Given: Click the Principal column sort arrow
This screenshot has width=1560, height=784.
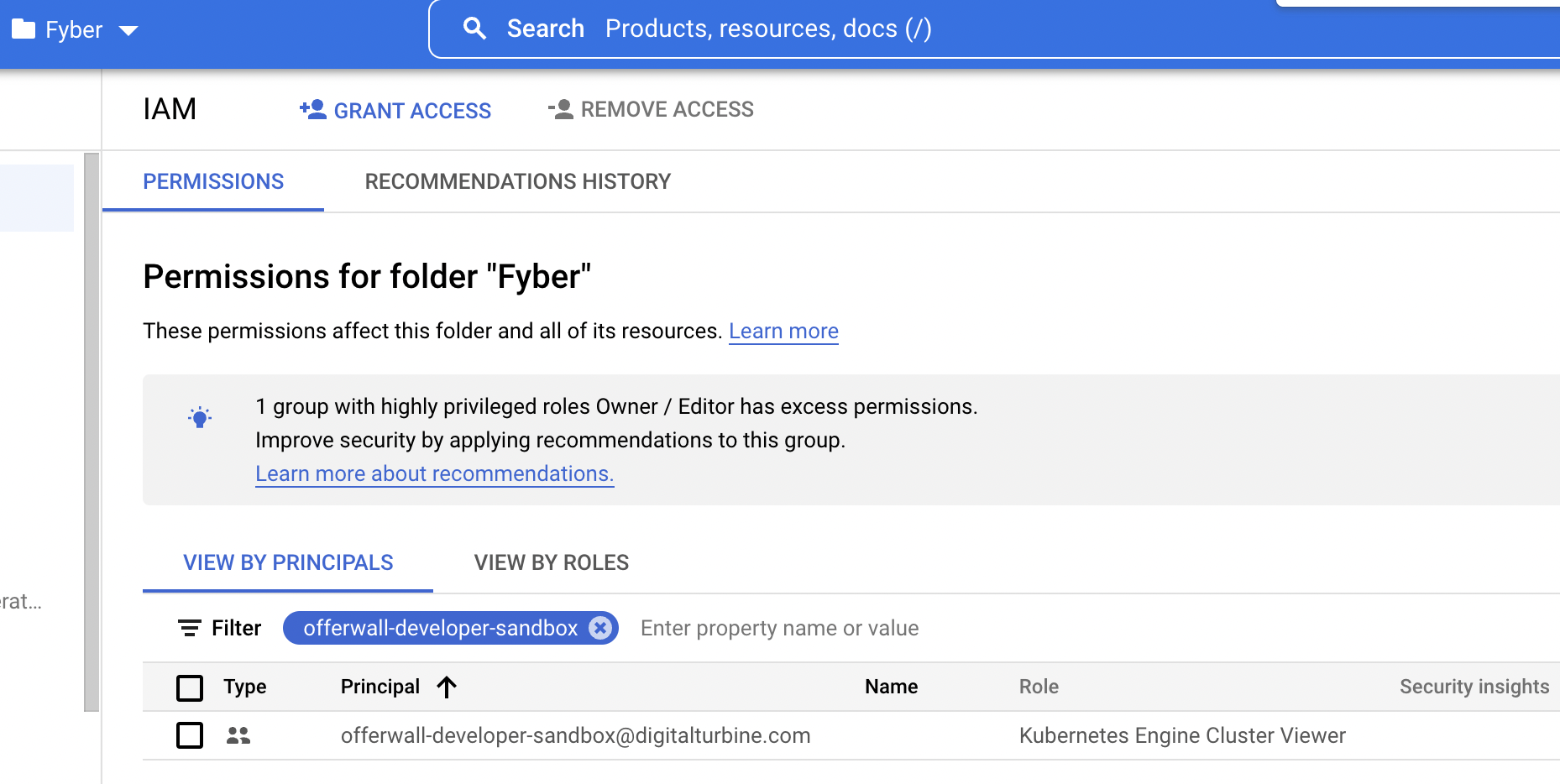Looking at the screenshot, I should 447,687.
